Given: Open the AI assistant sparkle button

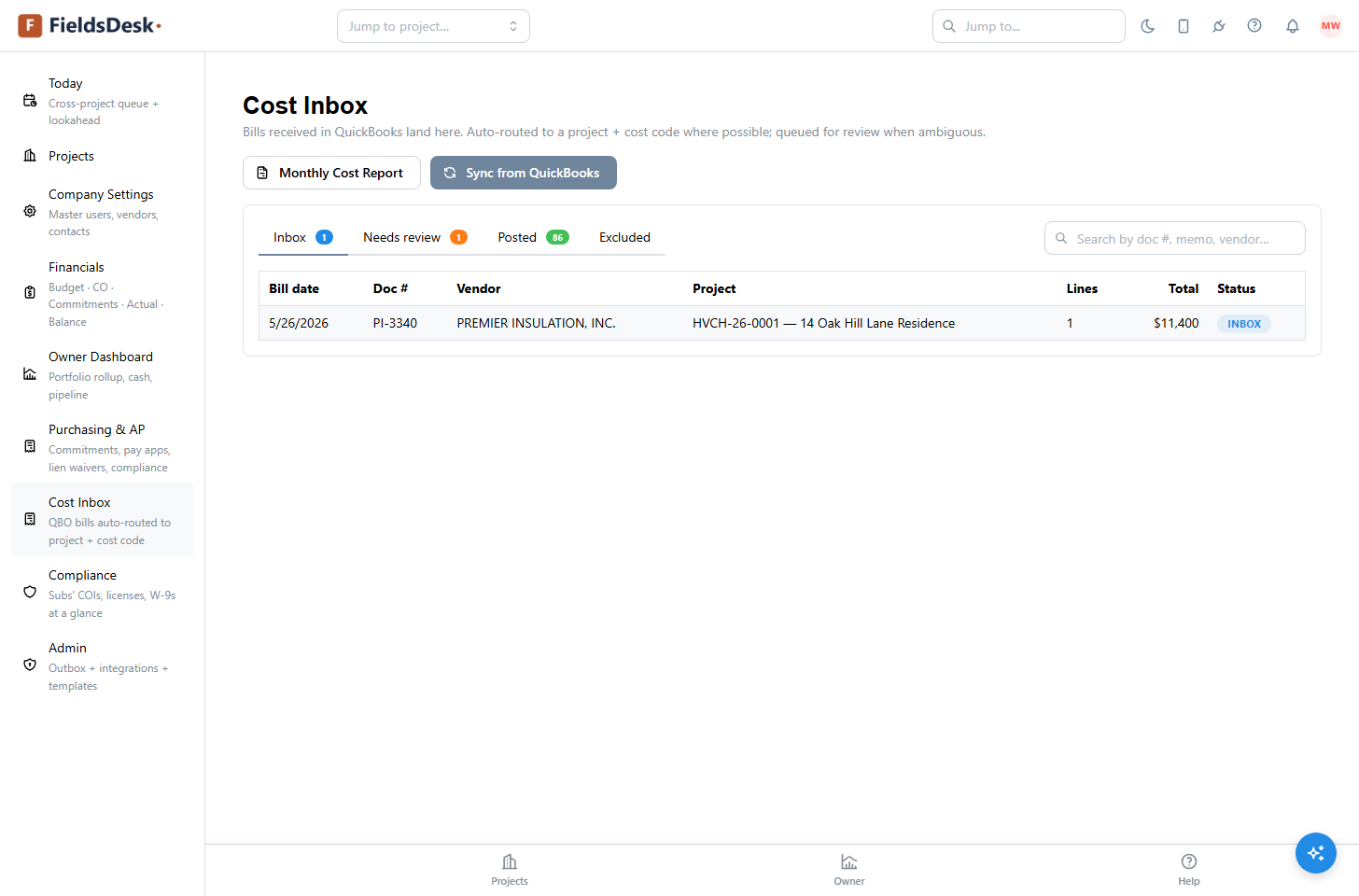Looking at the screenshot, I should (1316, 853).
